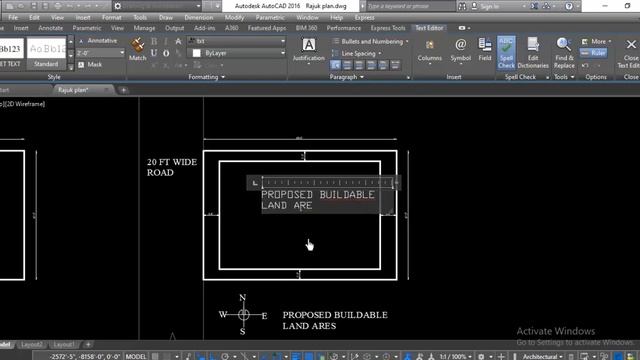The height and width of the screenshot is (360, 640).
Task: Select the third paragraph alignment icon
Action: pyautogui.click(x=359, y=65)
